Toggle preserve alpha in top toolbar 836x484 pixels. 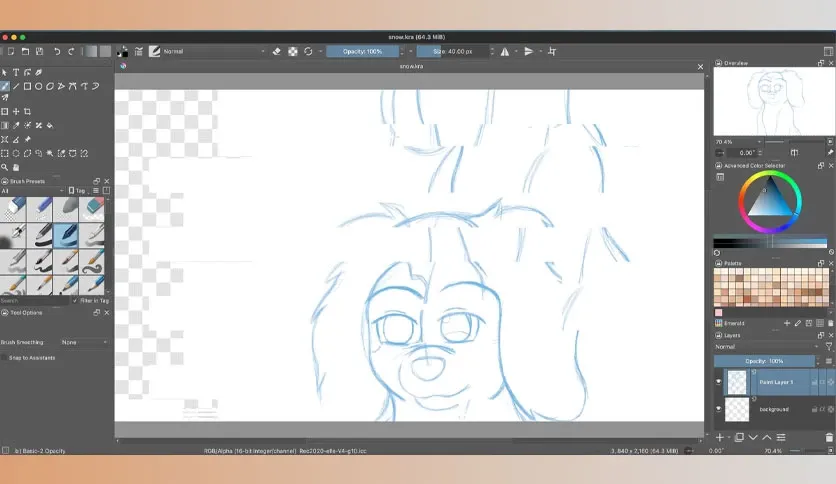click(x=293, y=51)
